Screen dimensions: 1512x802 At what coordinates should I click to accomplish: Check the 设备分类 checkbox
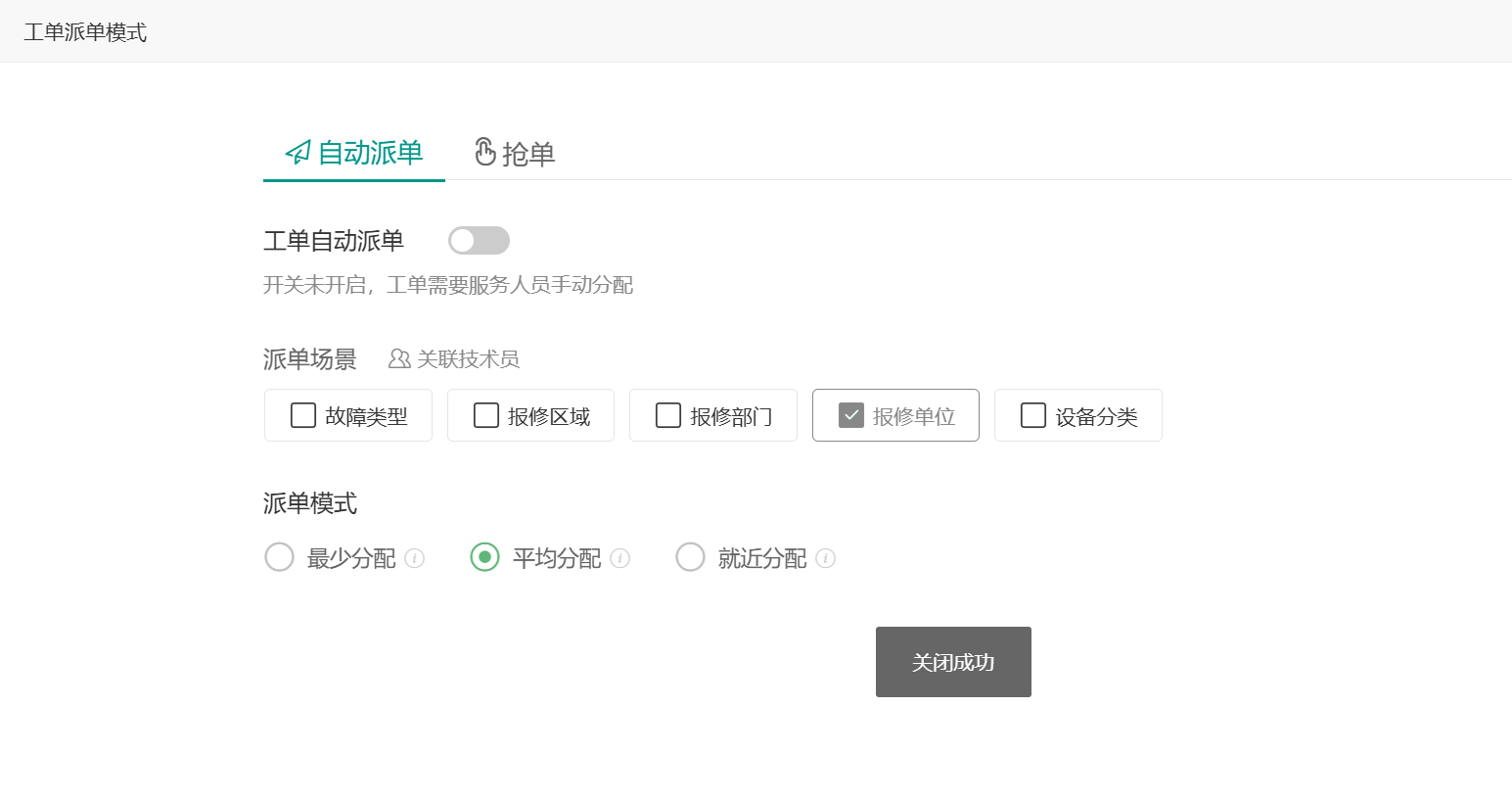tap(1033, 415)
